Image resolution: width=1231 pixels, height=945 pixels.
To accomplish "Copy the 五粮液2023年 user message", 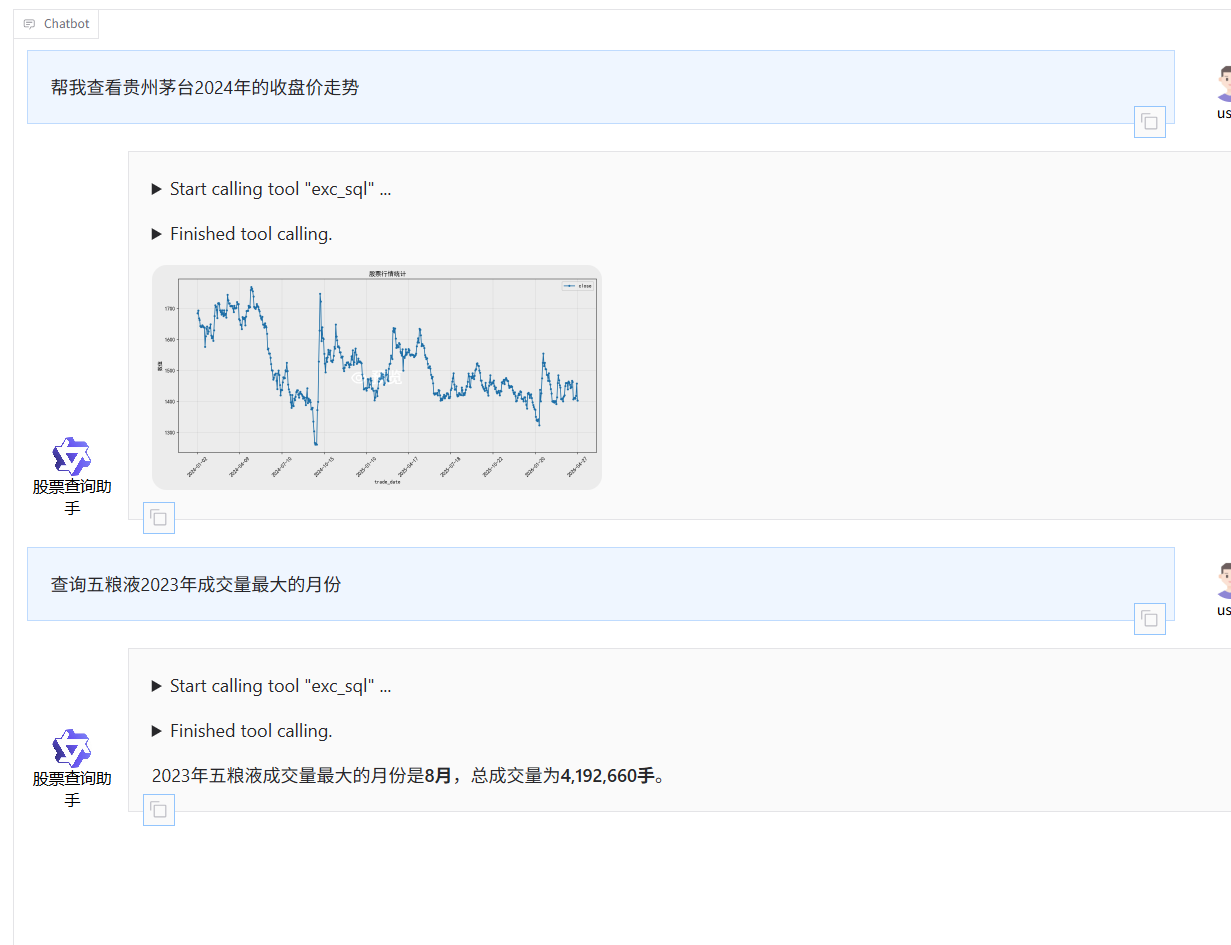I will [1150, 618].
